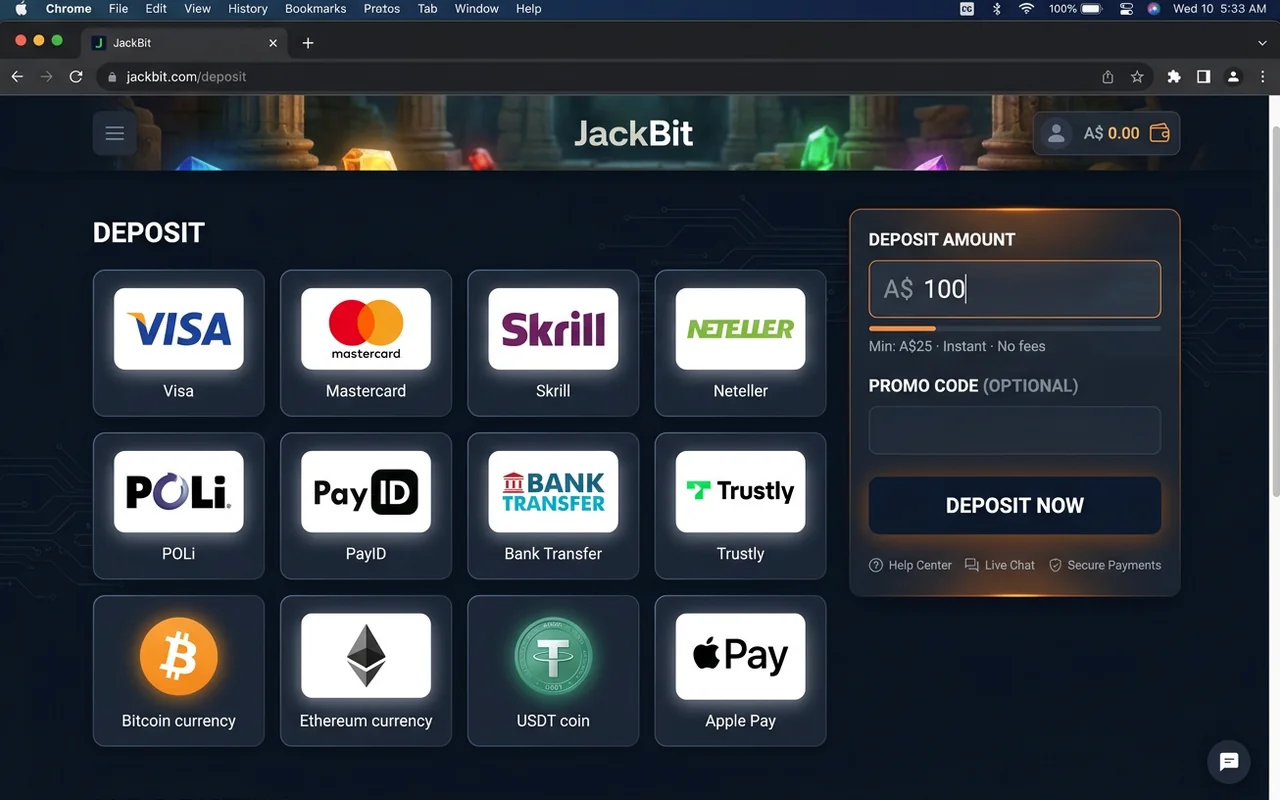Choose Trustly payment option
1280x800 pixels.
click(x=740, y=506)
